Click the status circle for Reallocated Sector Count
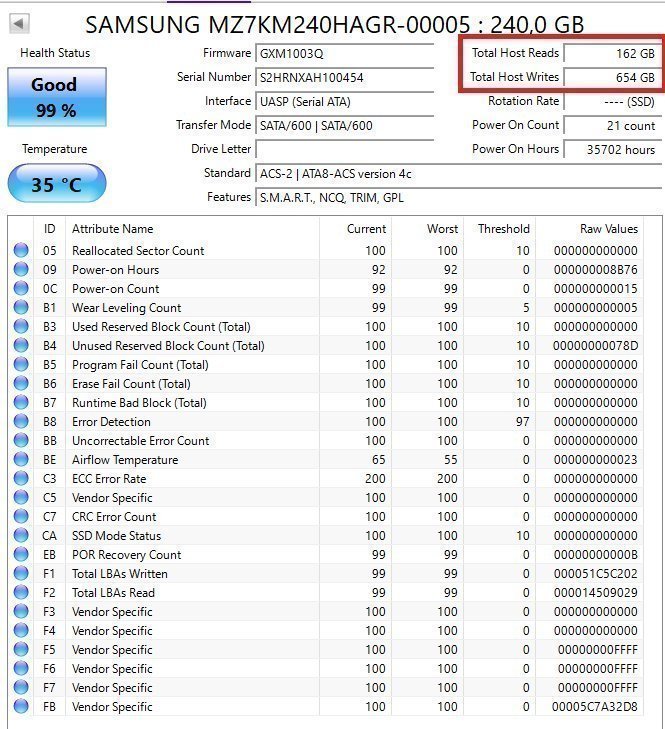The image size is (665, 729). [21, 251]
